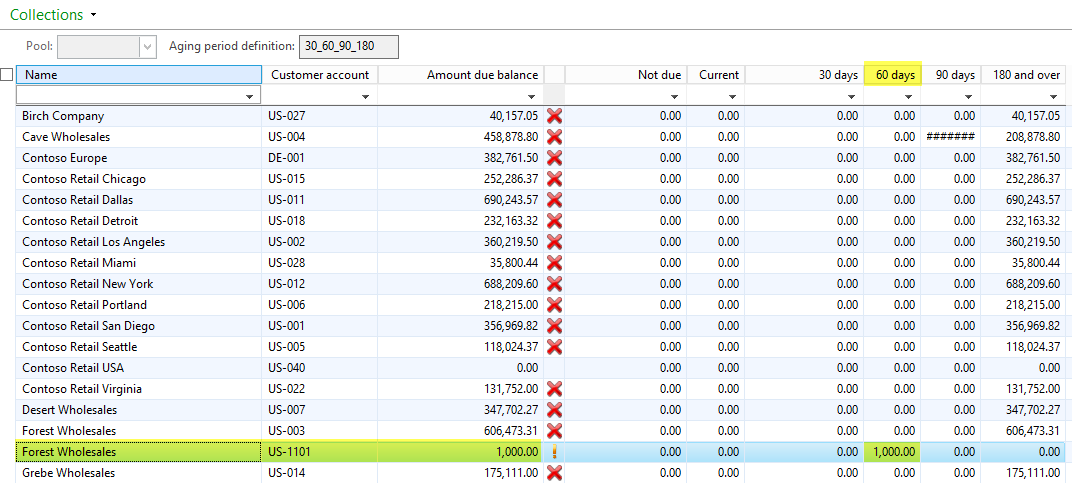Click red X icon for Grebe Wholesales

(x=554, y=473)
